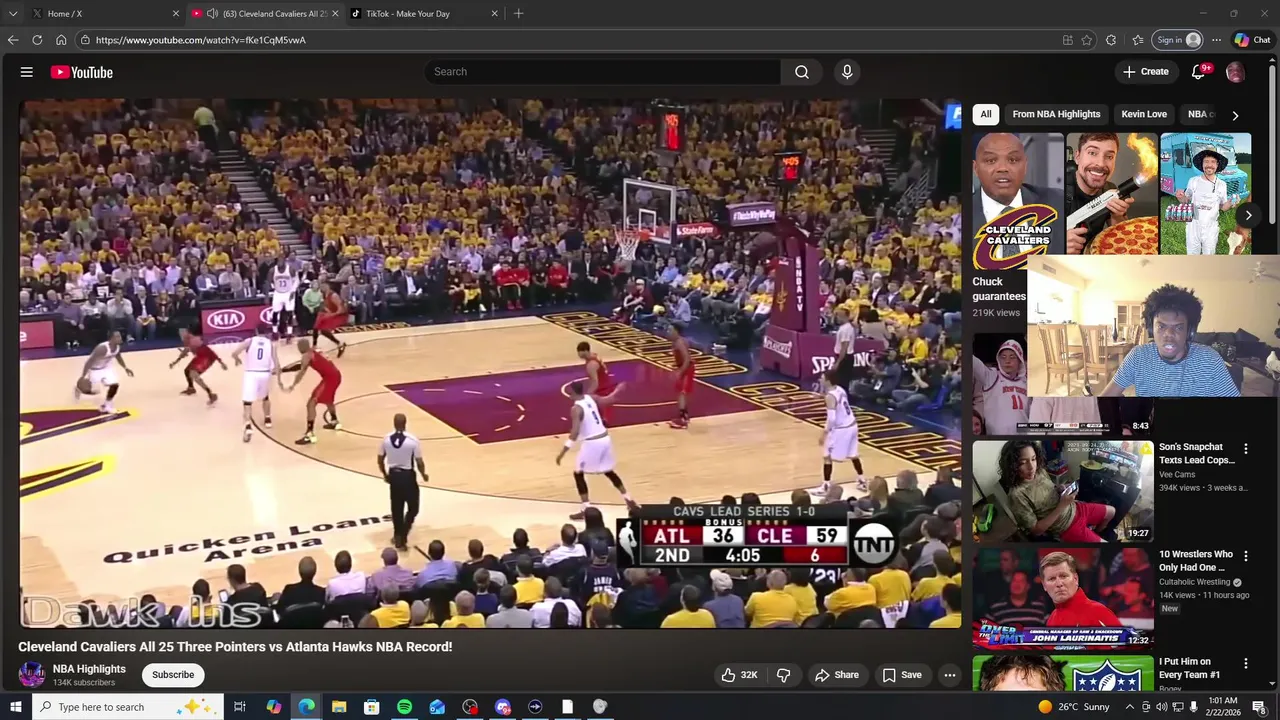Viewport: 1280px width, 720px height.
Task: Open the Windows notification center icon
Action: point(1260,707)
